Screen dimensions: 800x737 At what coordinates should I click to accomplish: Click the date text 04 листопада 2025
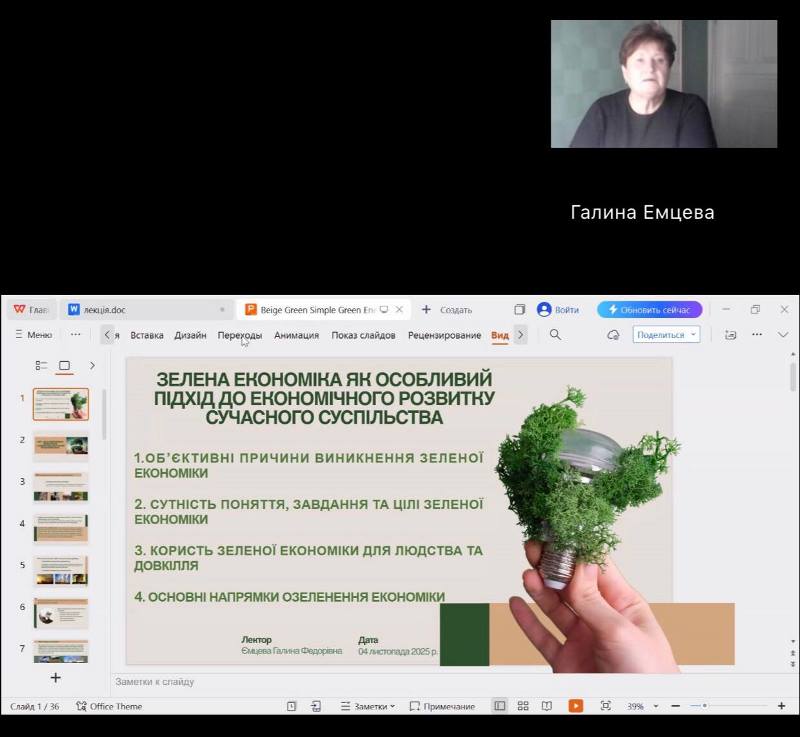(x=398, y=651)
